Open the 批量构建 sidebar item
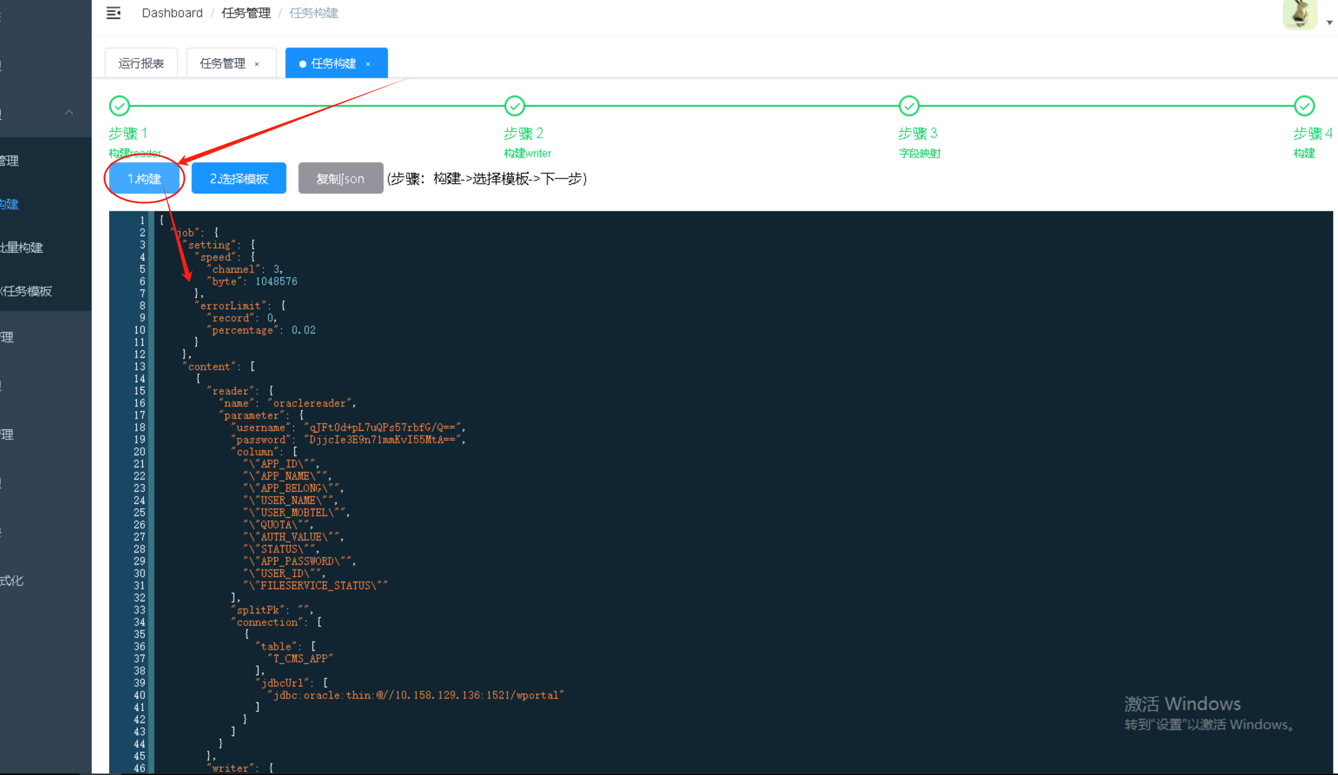Image resolution: width=1338 pixels, height=775 pixels. 22,247
